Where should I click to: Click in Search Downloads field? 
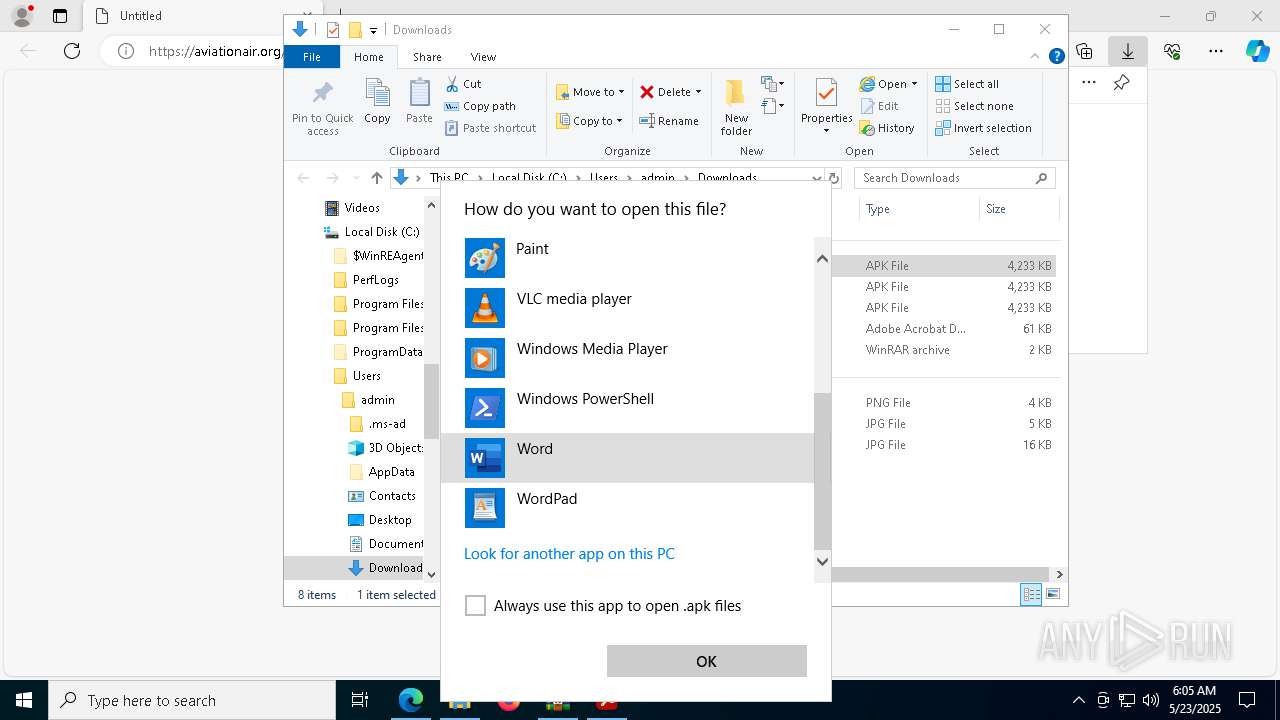954,178
